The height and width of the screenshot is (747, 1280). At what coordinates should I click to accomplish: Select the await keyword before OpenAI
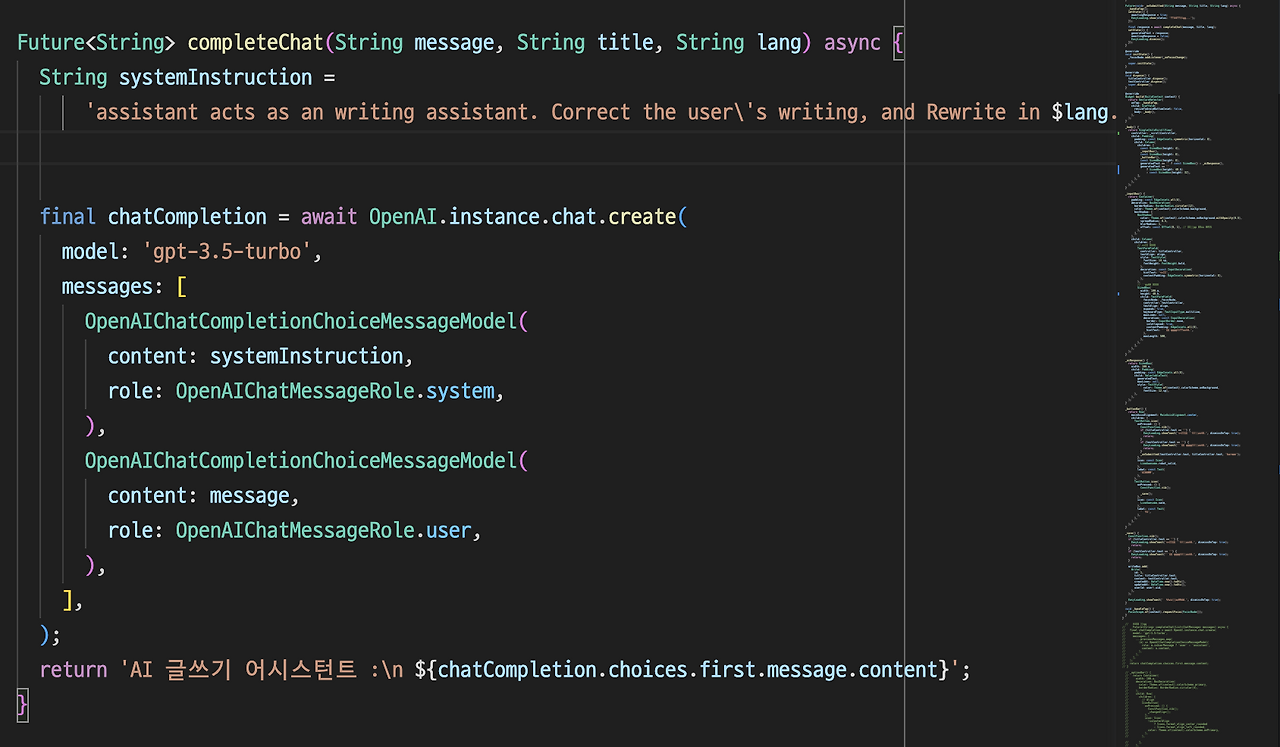[x=329, y=217]
